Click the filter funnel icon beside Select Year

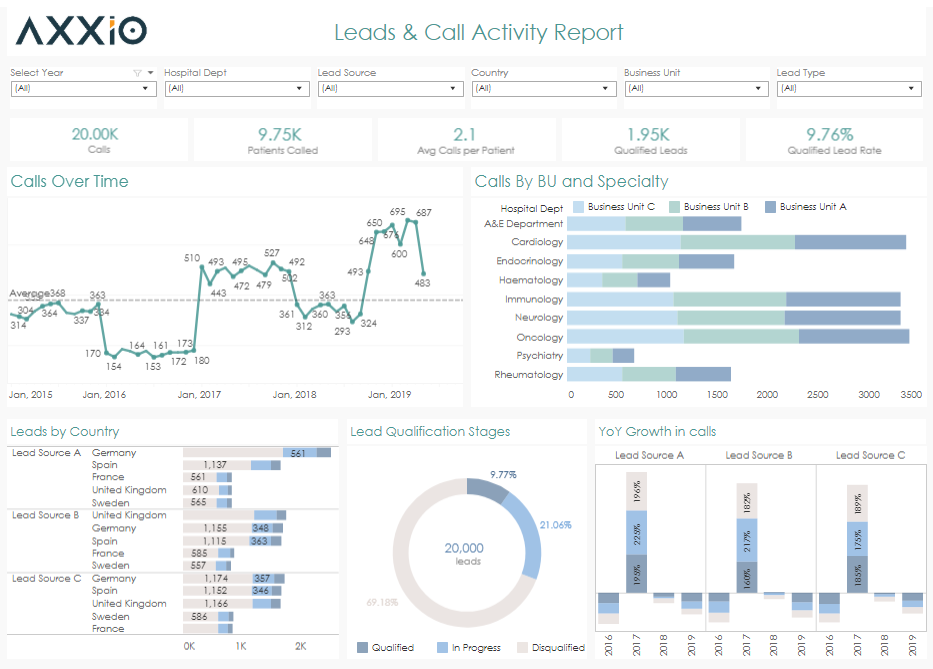pos(137,73)
